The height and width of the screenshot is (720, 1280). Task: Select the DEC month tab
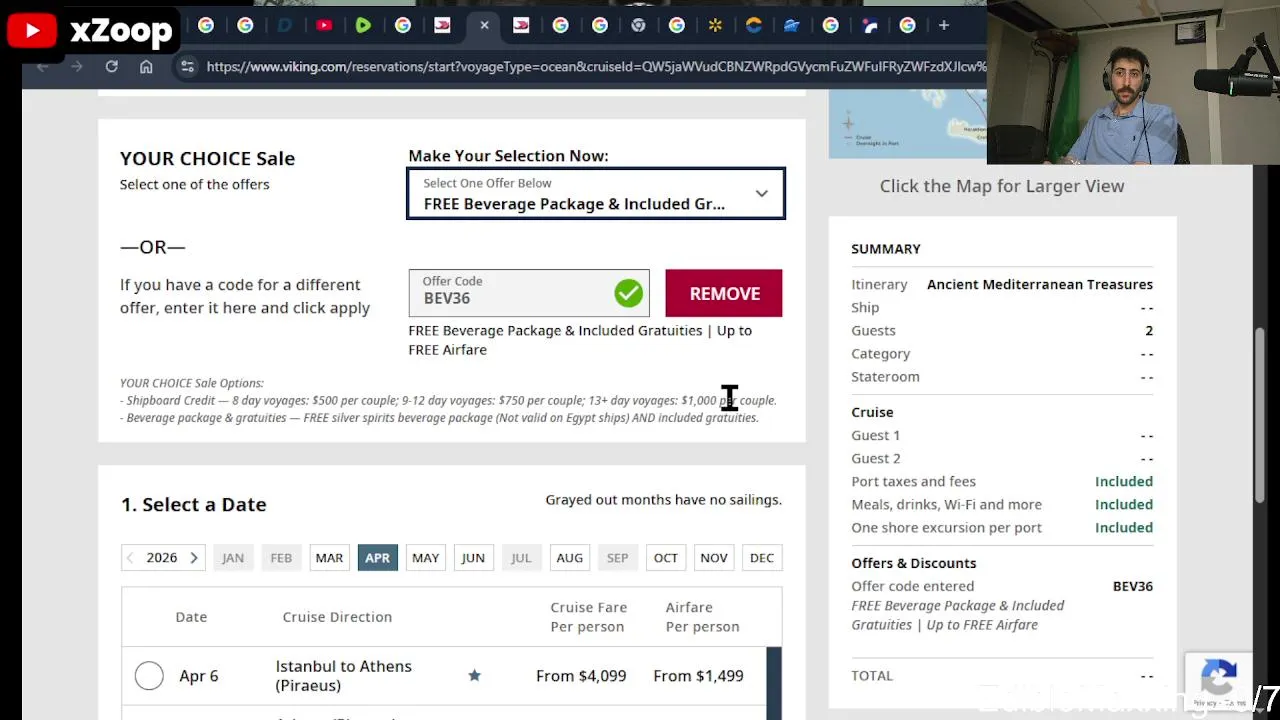[761, 558]
